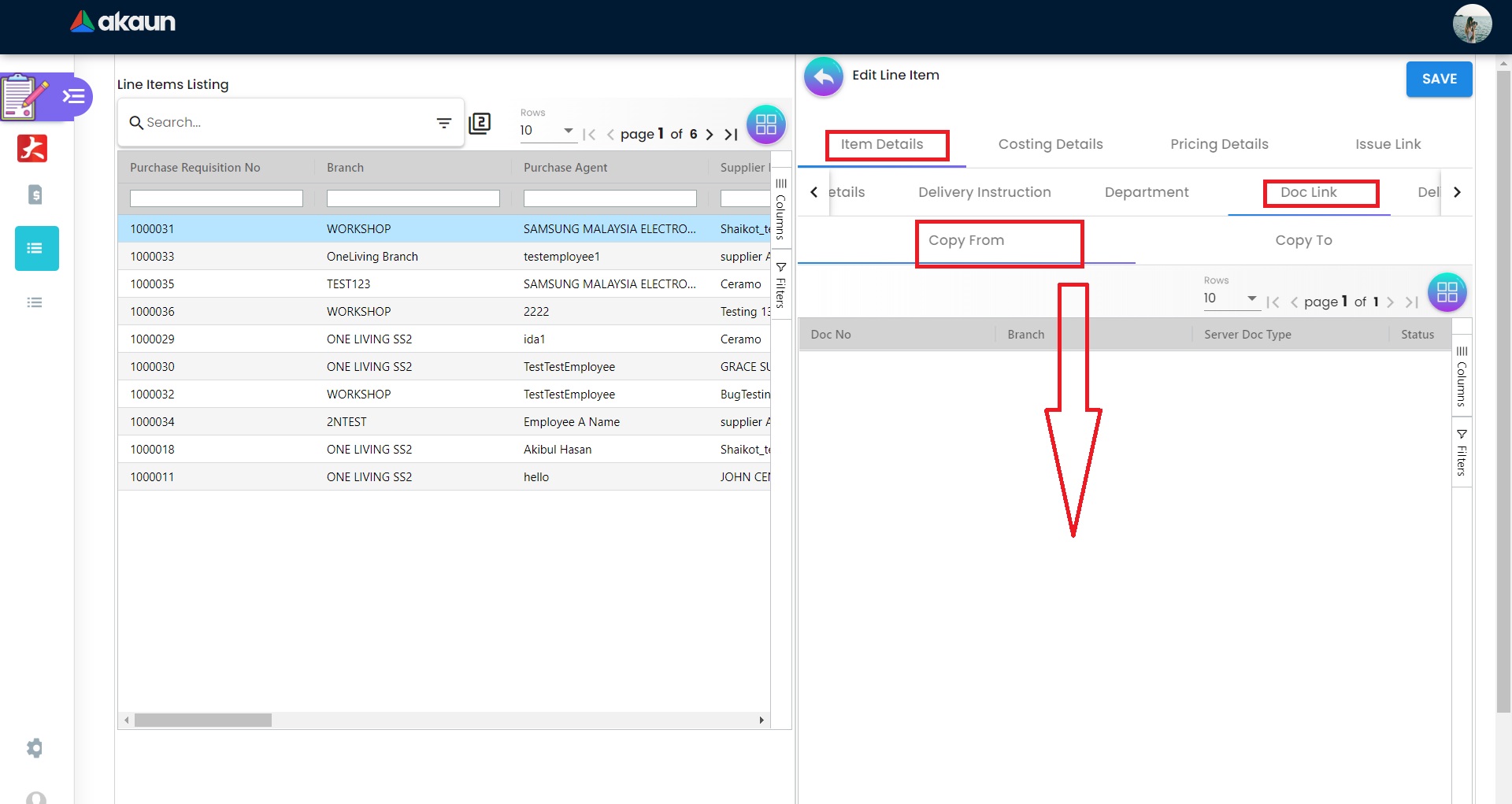Click the search filter options icon
1512x804 pixels.
click(x=444, y=123)
